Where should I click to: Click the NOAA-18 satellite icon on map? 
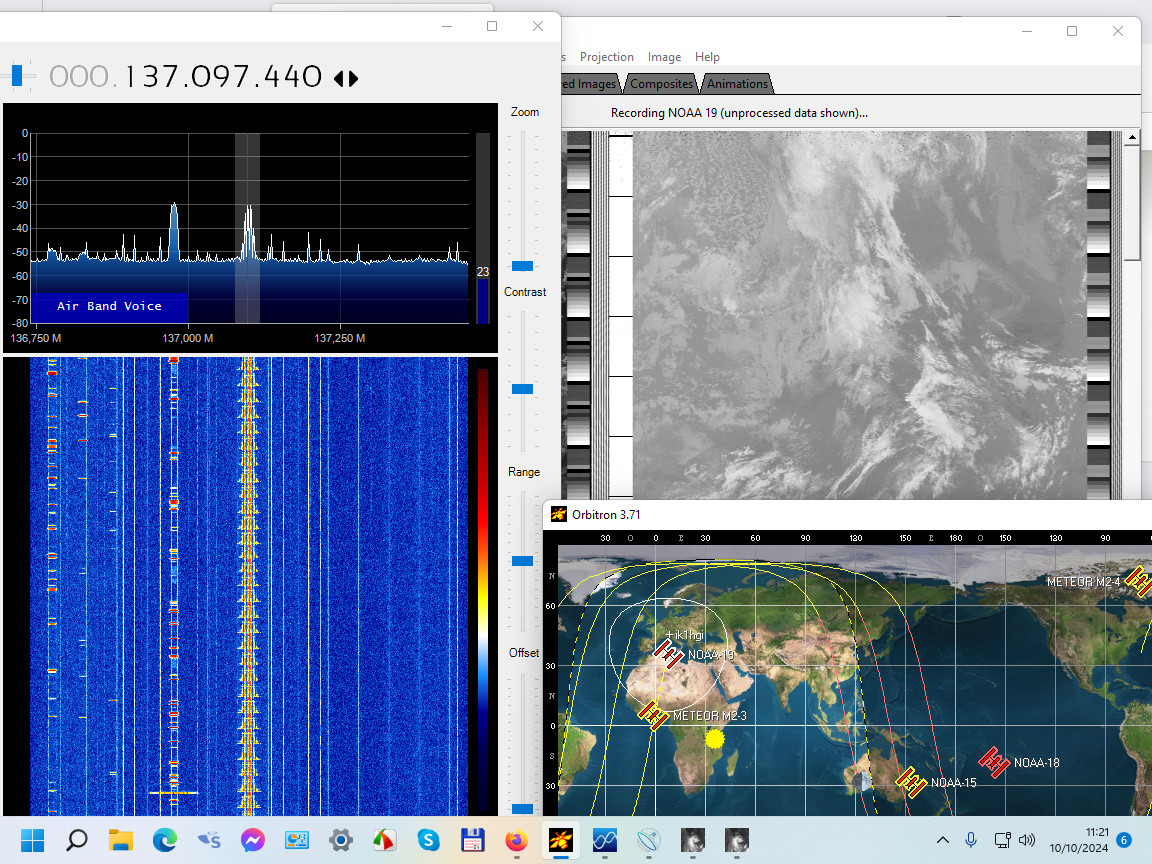pyautogui.click(x=993, y=762)
